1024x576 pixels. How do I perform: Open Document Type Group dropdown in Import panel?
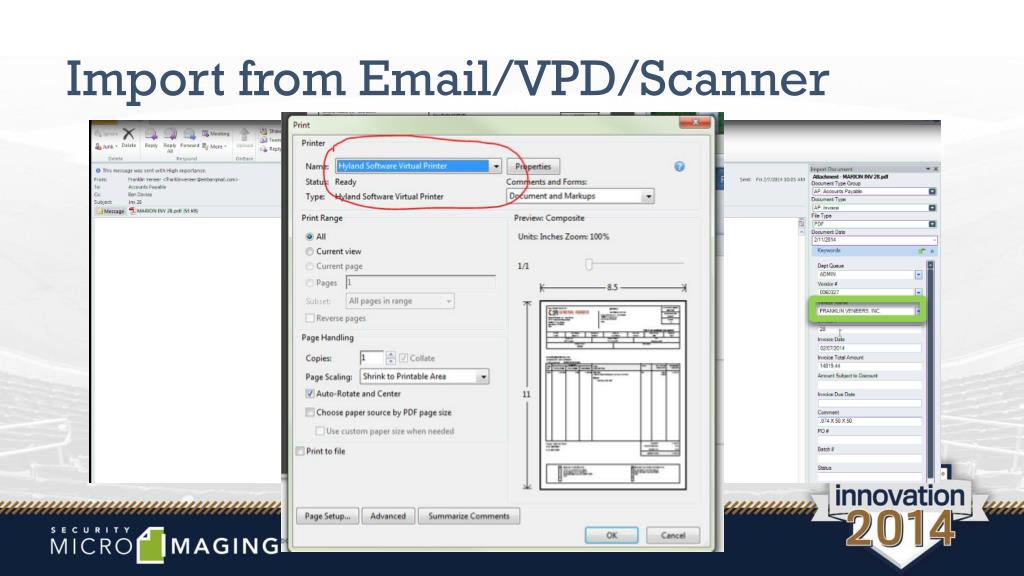(x=932, y=191)
